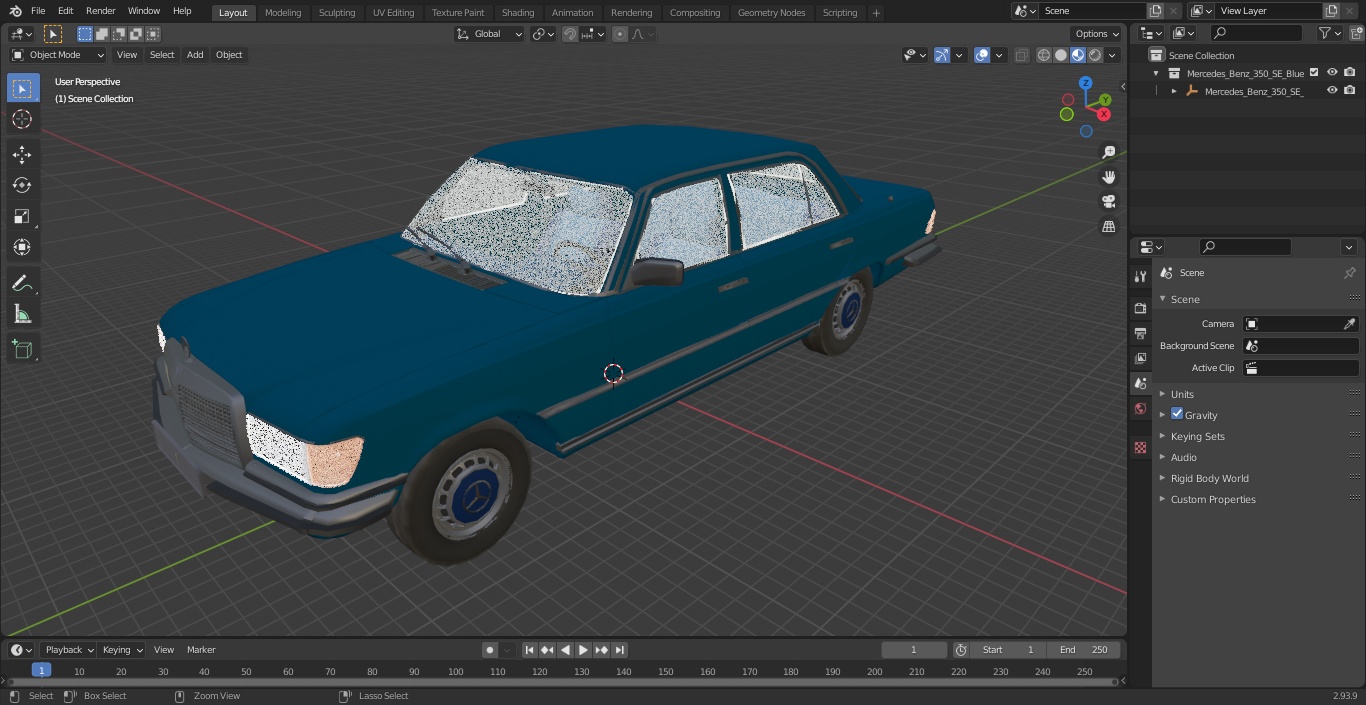
Task: Toggle X-ray display button
Action: [1021, 55]
